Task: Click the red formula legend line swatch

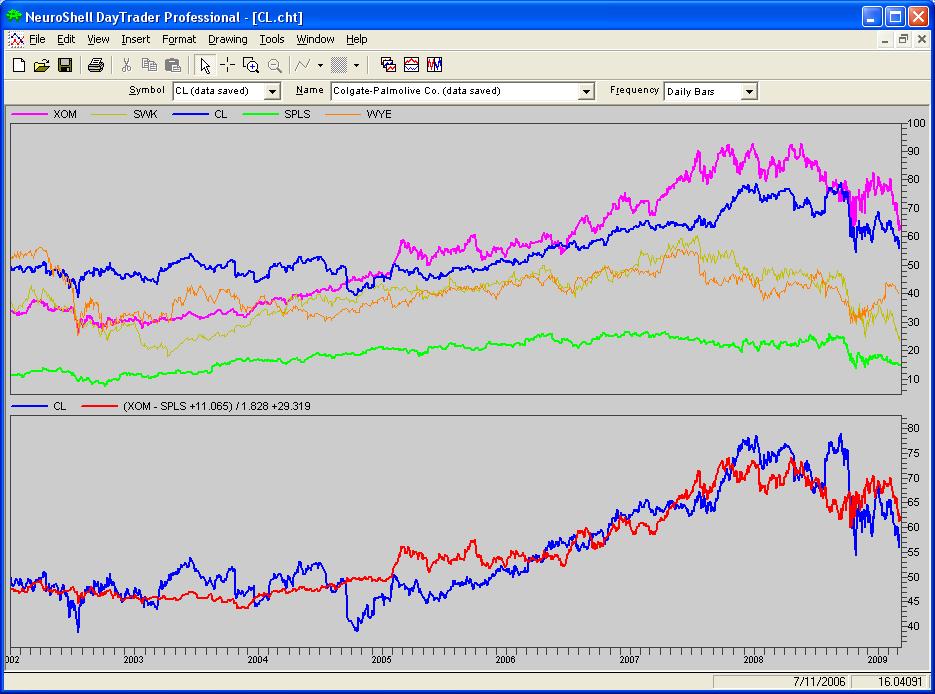Action: click(100, 406)
